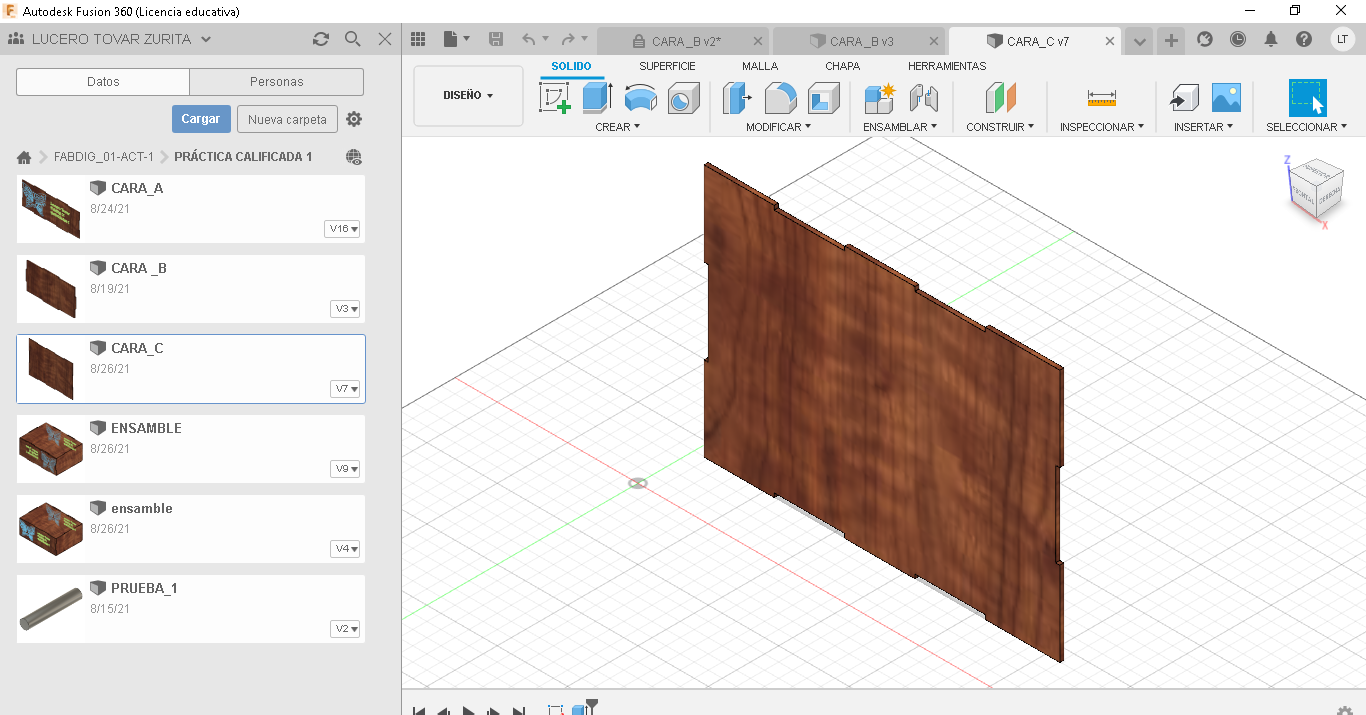Open ENSAMBLE version V9 dropdown

pyautogui.click(x=346, y=469)
